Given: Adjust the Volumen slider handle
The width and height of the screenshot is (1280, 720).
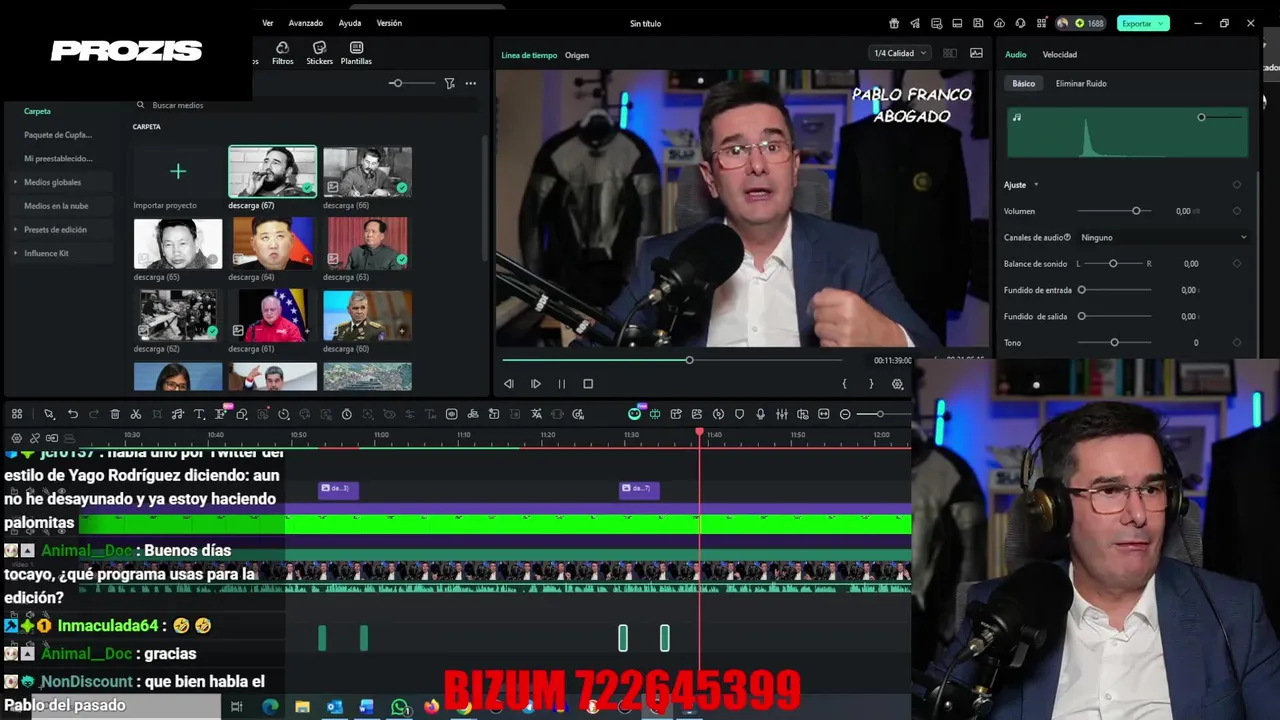Looking at the screenshot, I should pyautogui.click(x=1136, y=211).
